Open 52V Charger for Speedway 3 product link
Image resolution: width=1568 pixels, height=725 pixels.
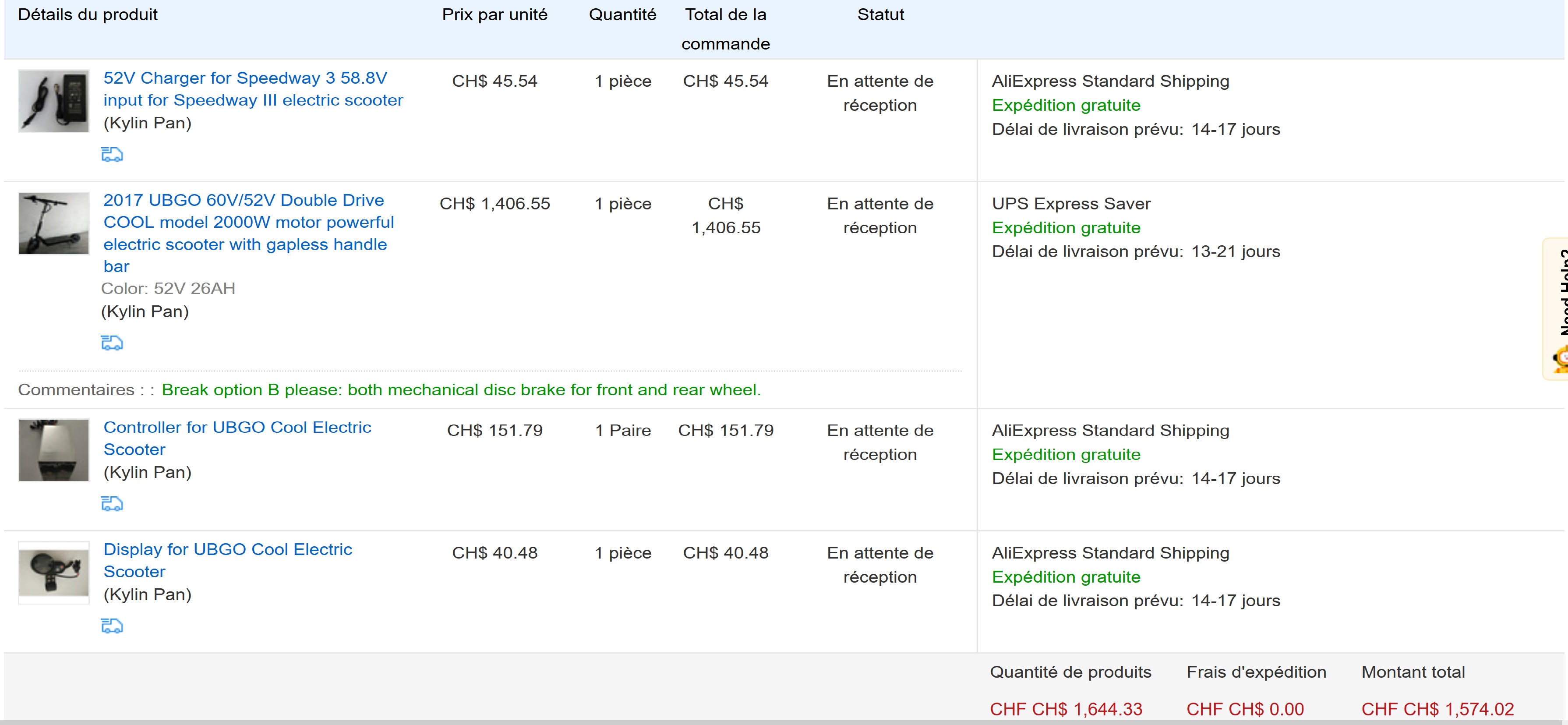(x=253, y=89)
